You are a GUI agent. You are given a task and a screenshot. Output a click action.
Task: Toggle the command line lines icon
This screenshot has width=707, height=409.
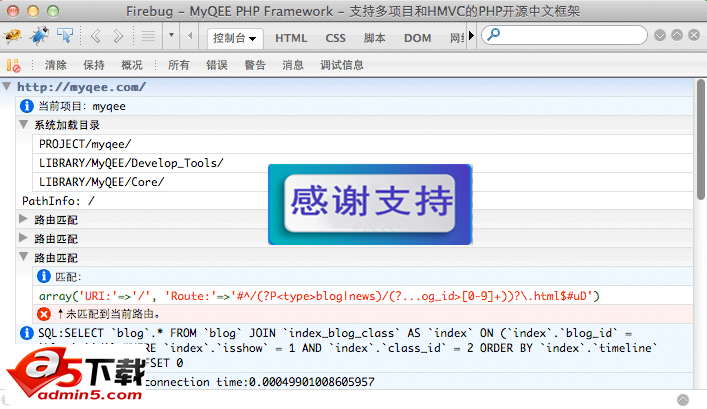tap(148, 36)
